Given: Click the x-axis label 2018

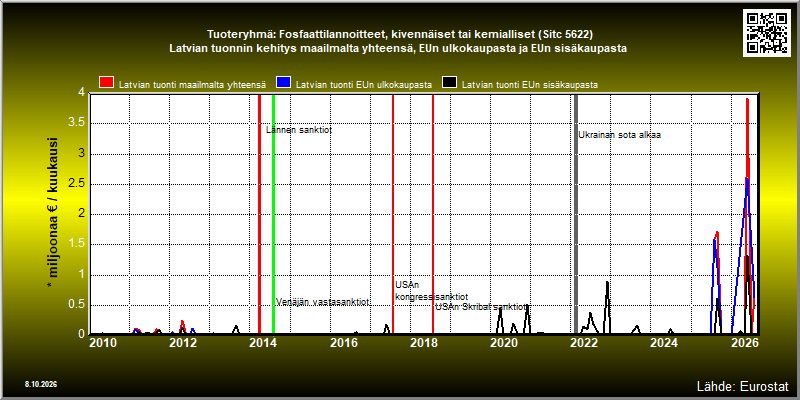Looking at the screenshot, I should (x=423, y=342).
